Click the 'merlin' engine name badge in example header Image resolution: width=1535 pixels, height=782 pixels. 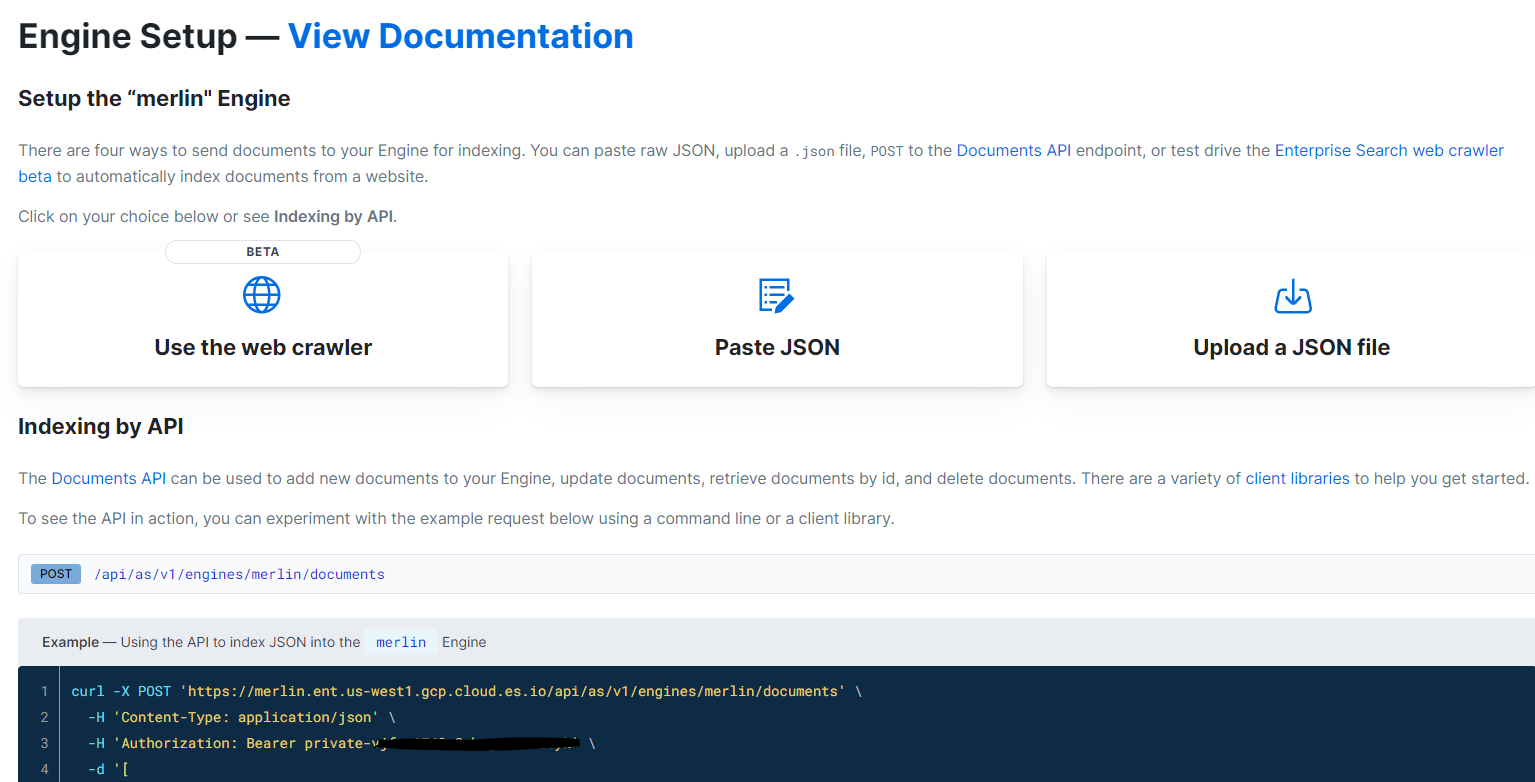(x=400, y=642)
